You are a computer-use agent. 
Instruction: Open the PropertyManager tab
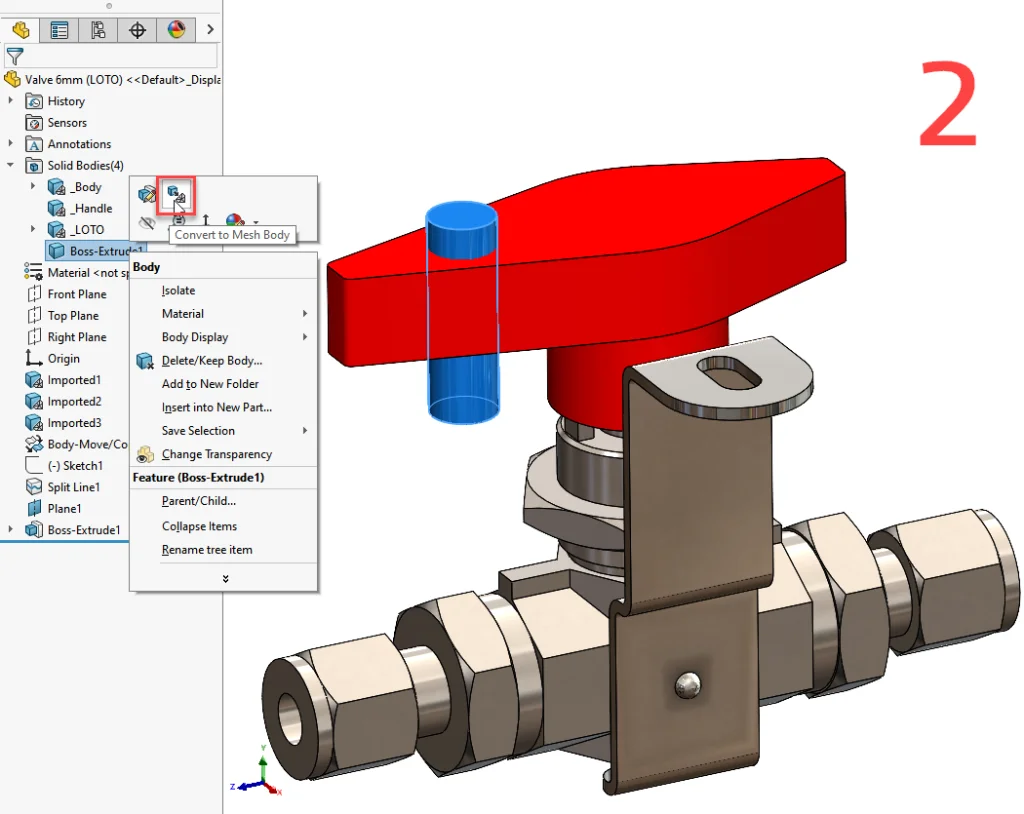[x=60, y=30]
